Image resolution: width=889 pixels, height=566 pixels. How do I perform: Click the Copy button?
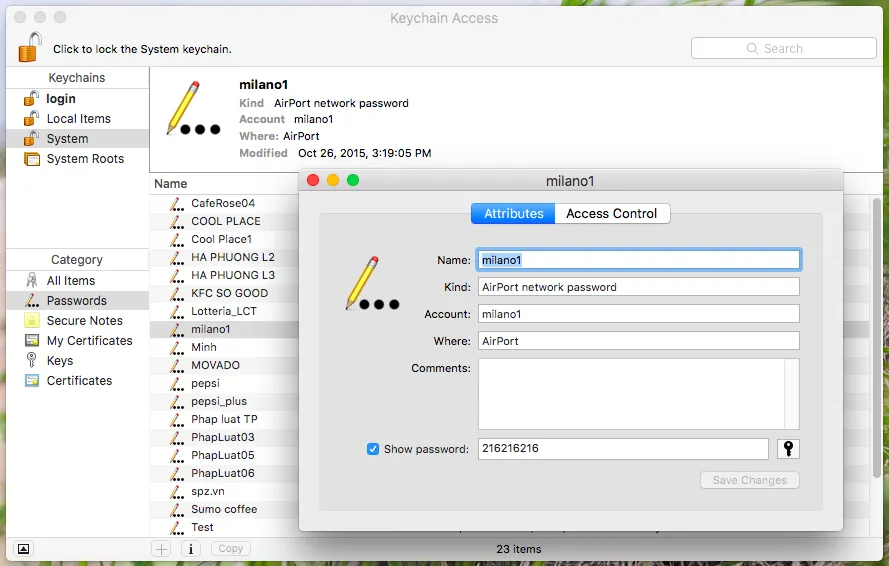click(x=231, y=548)
